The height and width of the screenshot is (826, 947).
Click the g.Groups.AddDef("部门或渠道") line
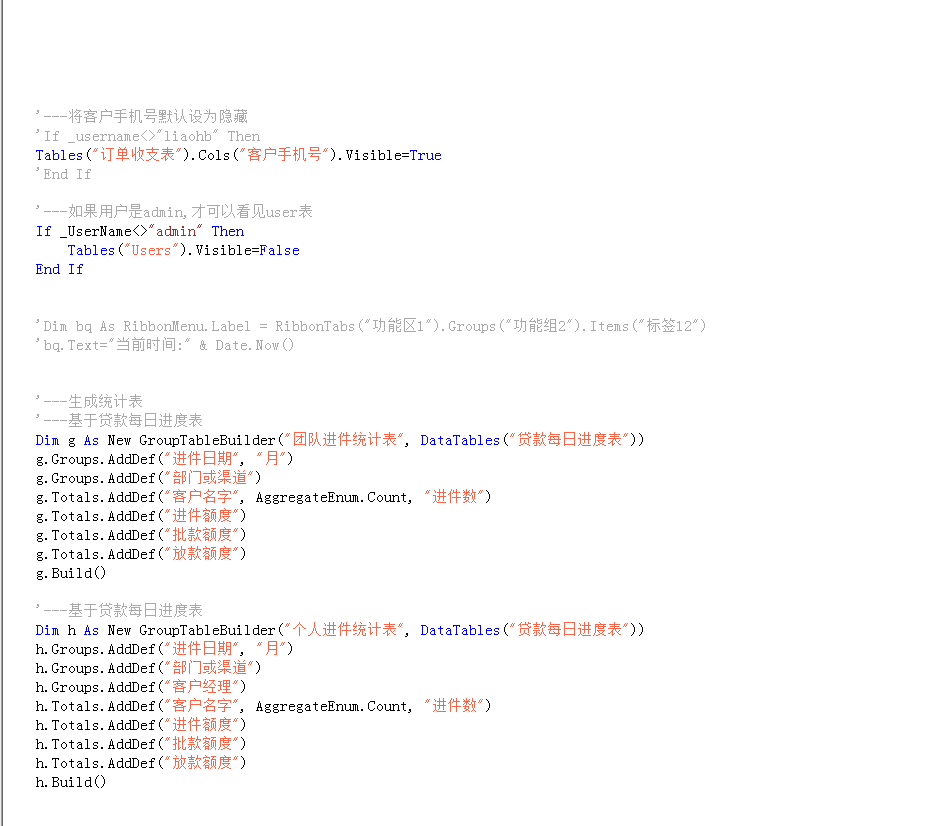pos(149,478)
